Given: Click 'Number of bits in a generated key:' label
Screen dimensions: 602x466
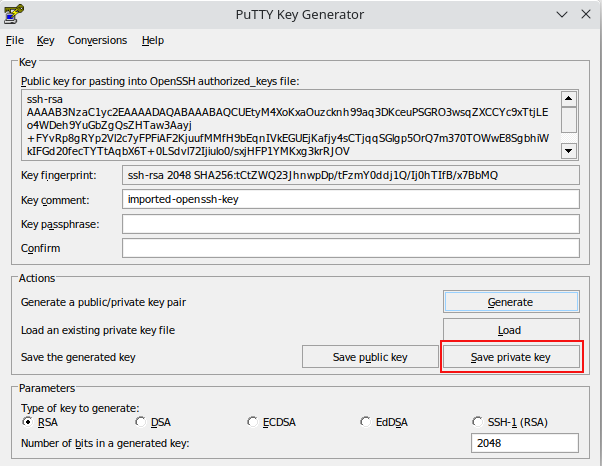Looking at the screenshot, I should coord(105,443).
